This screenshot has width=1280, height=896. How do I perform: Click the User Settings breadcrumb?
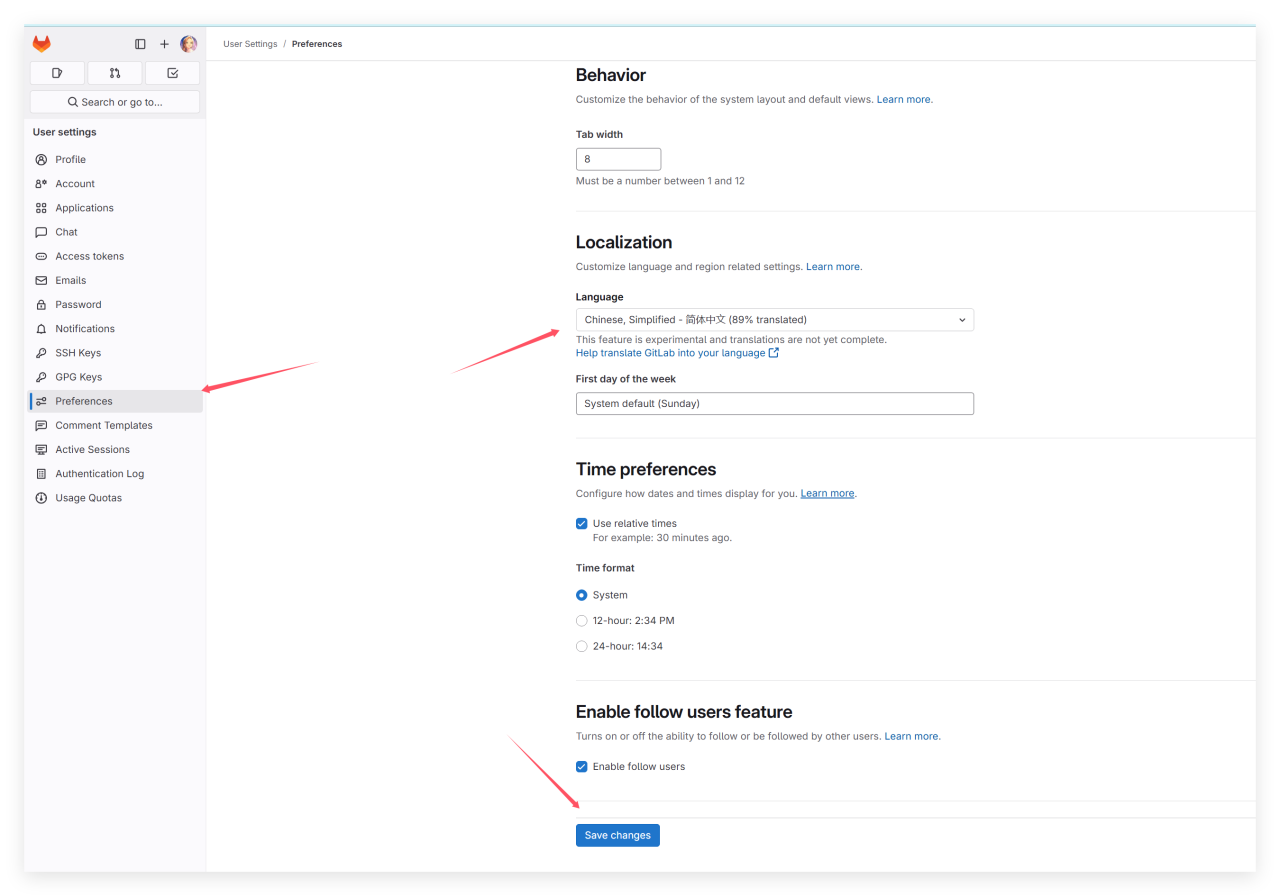point(249,44)
